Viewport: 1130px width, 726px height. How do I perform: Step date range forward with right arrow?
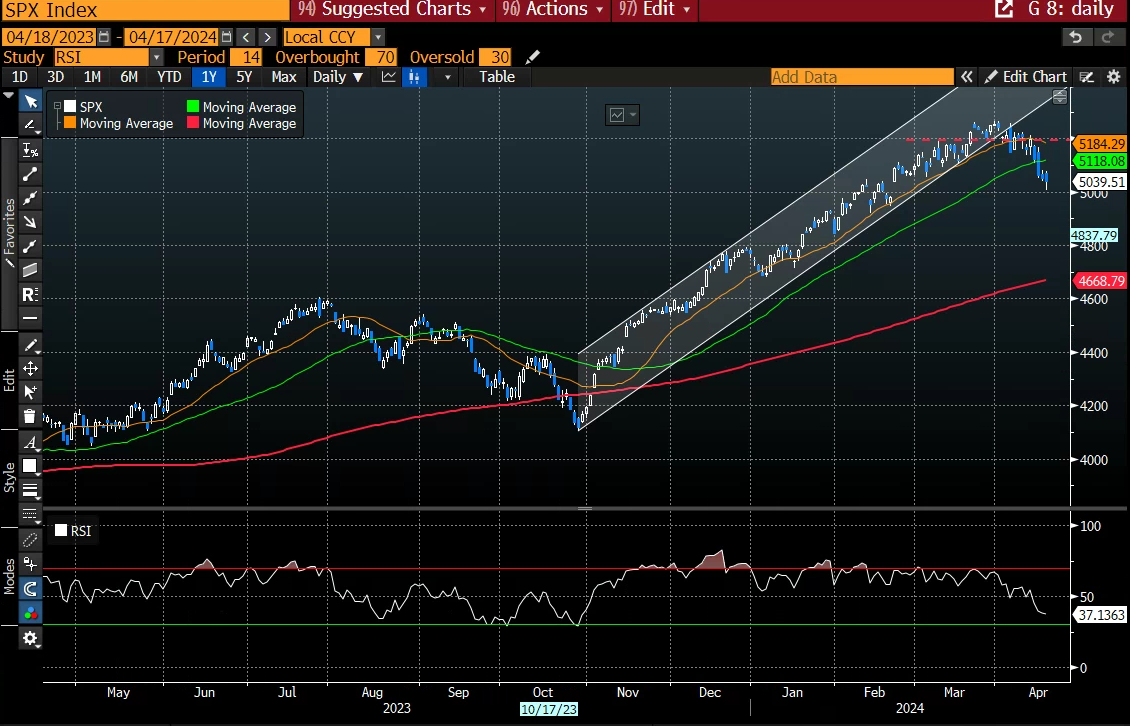pyautogui.click(x=267, y=37)
